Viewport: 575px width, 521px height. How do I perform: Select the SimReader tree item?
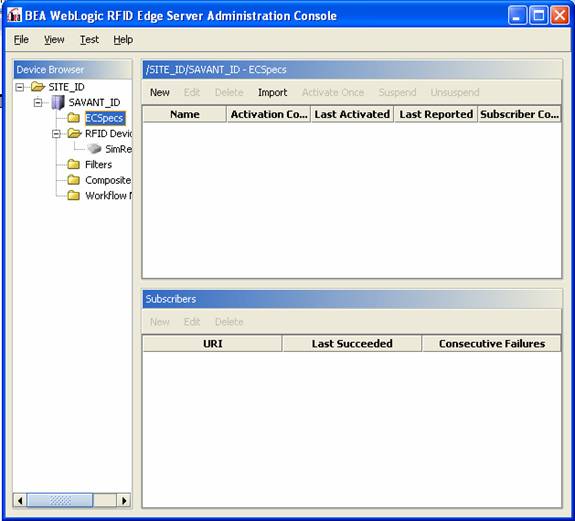click(x=118, y=149)
